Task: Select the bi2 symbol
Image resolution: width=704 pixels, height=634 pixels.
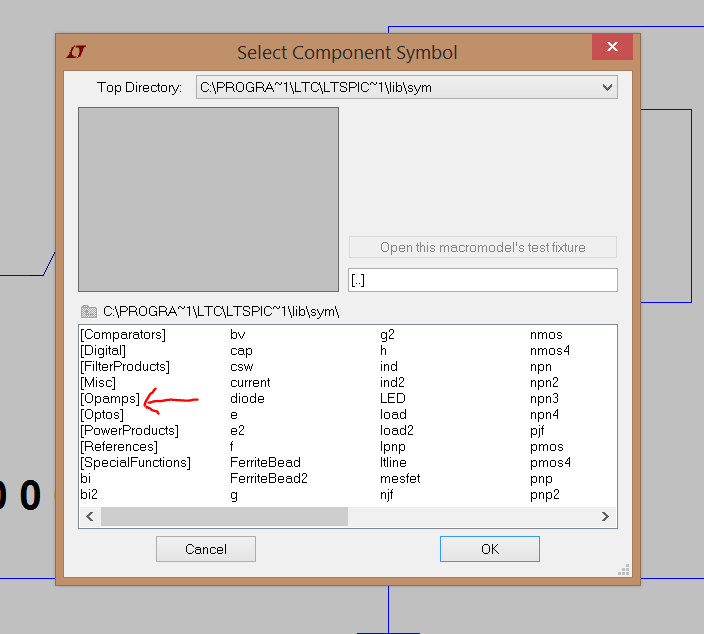Action: pyautogui.click(x=89, y=495)
